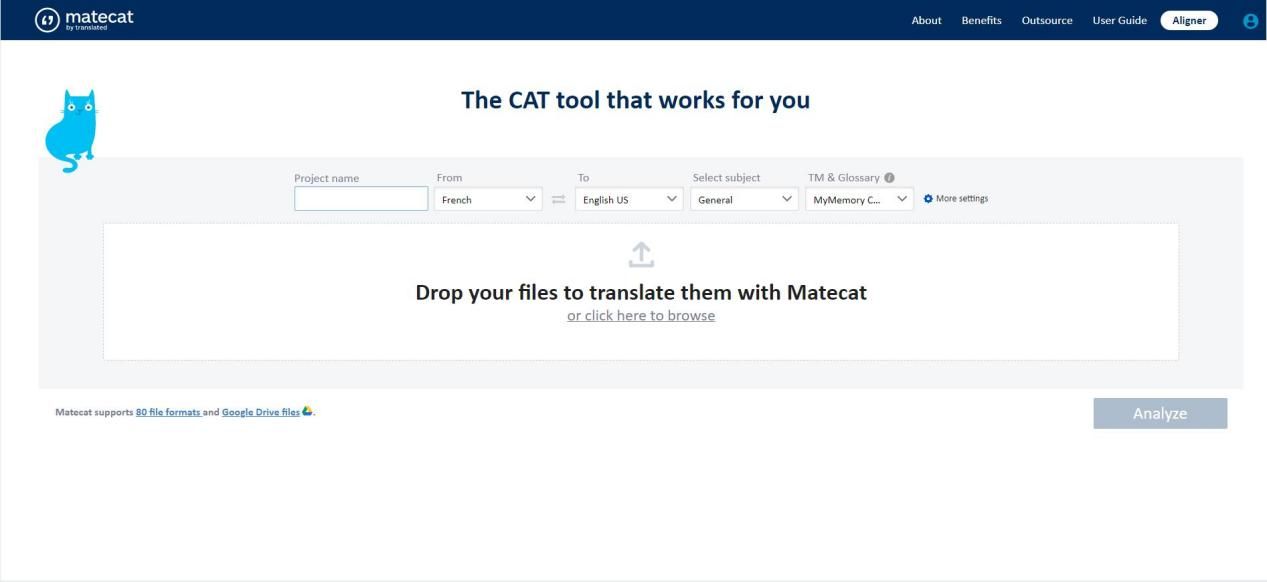Click the TM & Glossary info icon
The width and height of the screenshot is (1267, 582).
click(x=889, y=178)
